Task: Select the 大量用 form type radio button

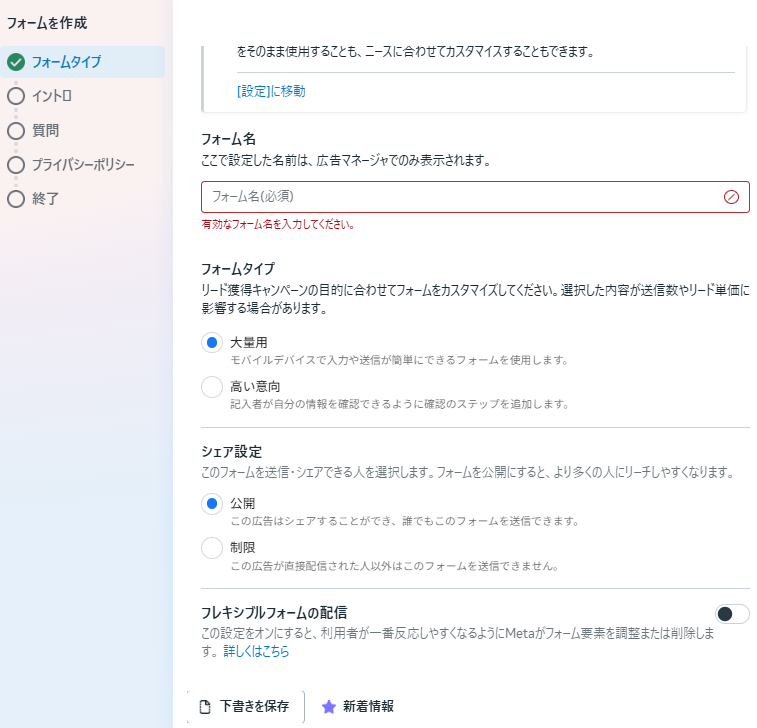Action: click(x=212, y=343)
